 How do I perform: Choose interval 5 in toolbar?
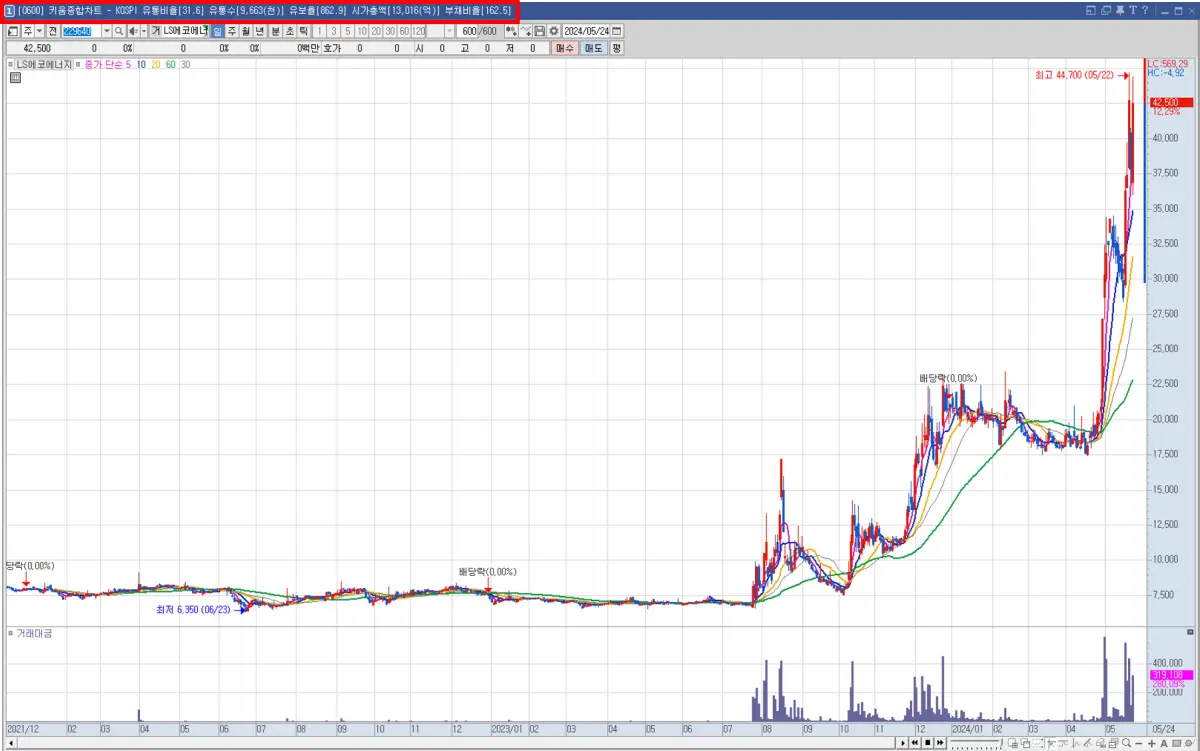click(x=347, y=31)
